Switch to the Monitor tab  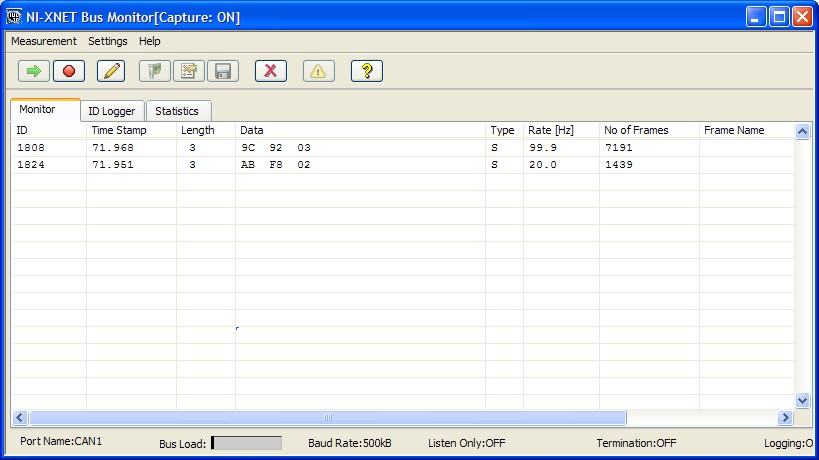click(x=45, y=110)
